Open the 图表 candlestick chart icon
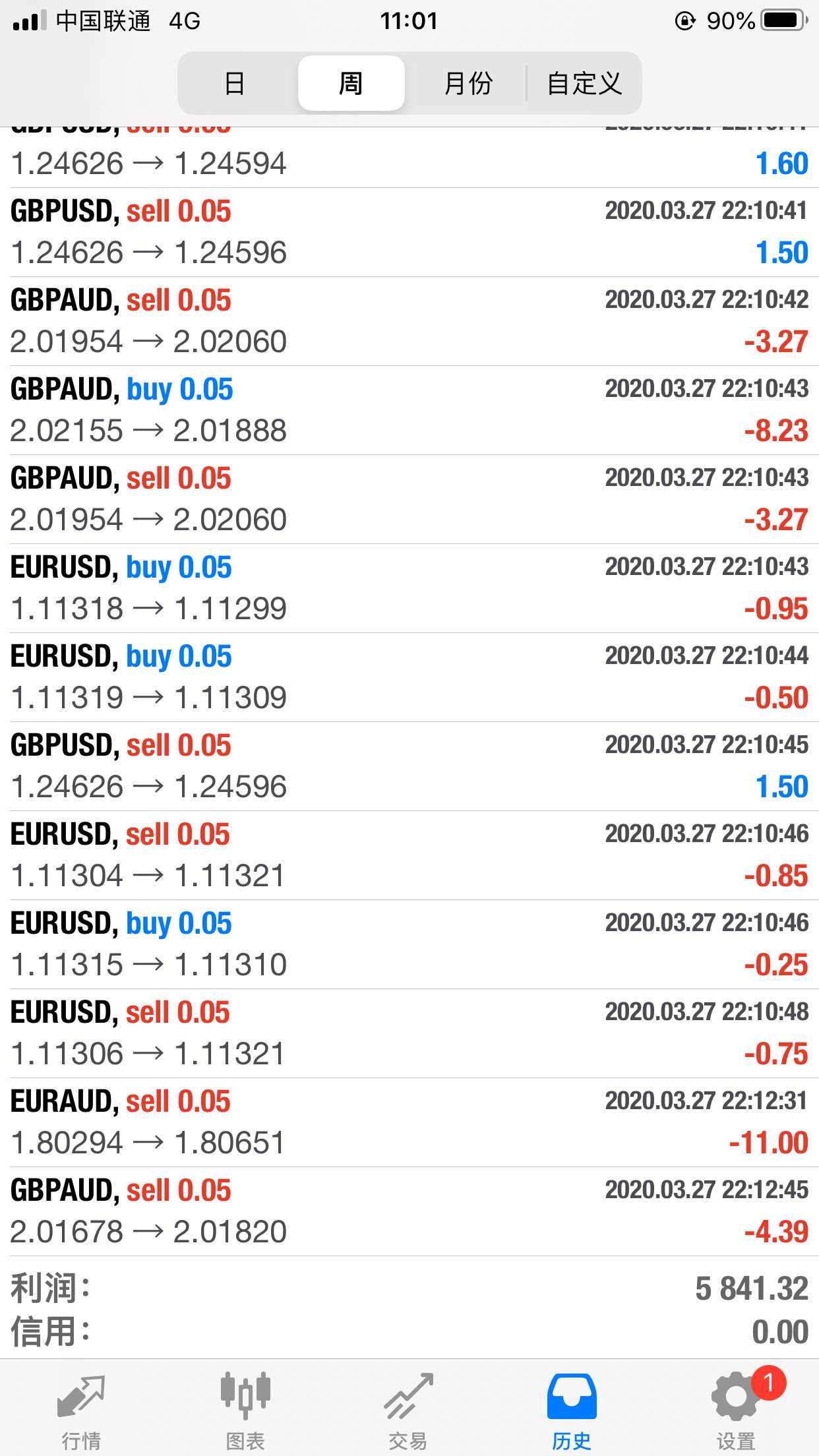Viewport: 819px width, 1456px height. pos(245,1398)
